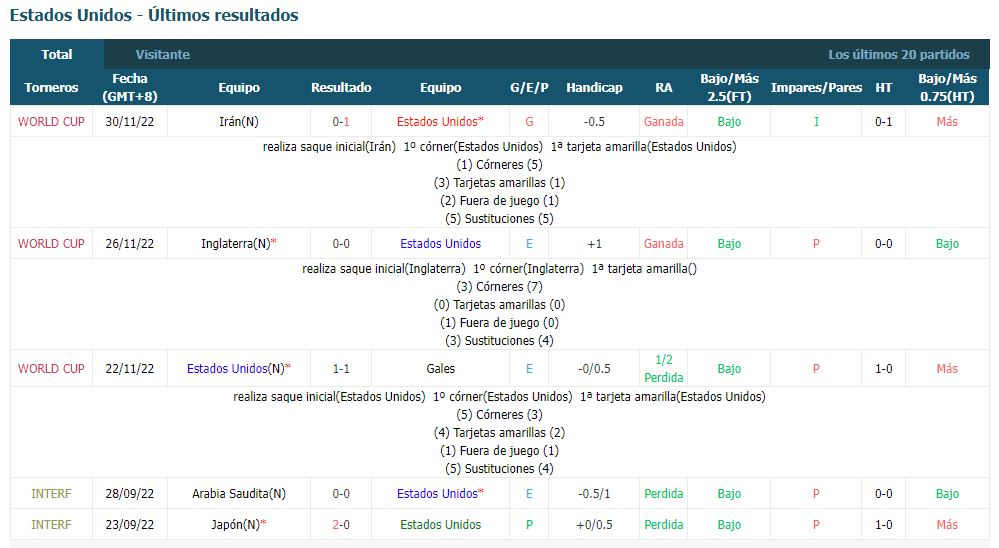Select INTERF label in 23/09/22 row
Image resolution: width=999 pixels, height=548 pixels.
point(51,524)
